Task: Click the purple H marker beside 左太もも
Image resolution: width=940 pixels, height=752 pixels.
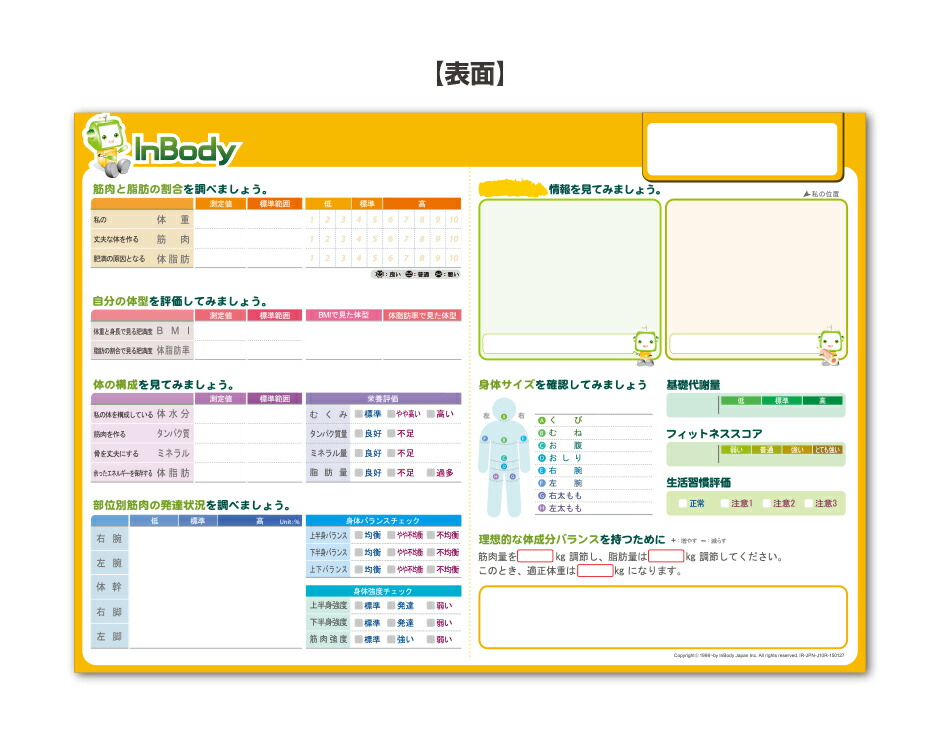Action: point(542,508)
